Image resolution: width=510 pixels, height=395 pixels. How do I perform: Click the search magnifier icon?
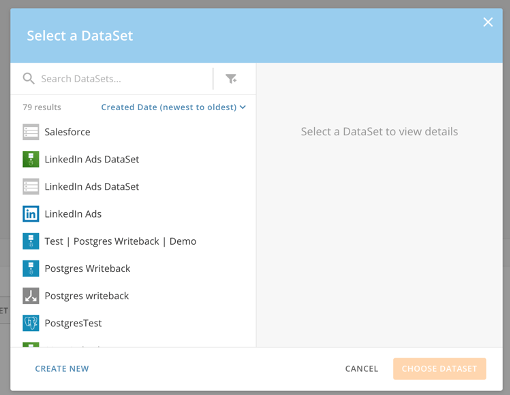(x=29, y=79)
